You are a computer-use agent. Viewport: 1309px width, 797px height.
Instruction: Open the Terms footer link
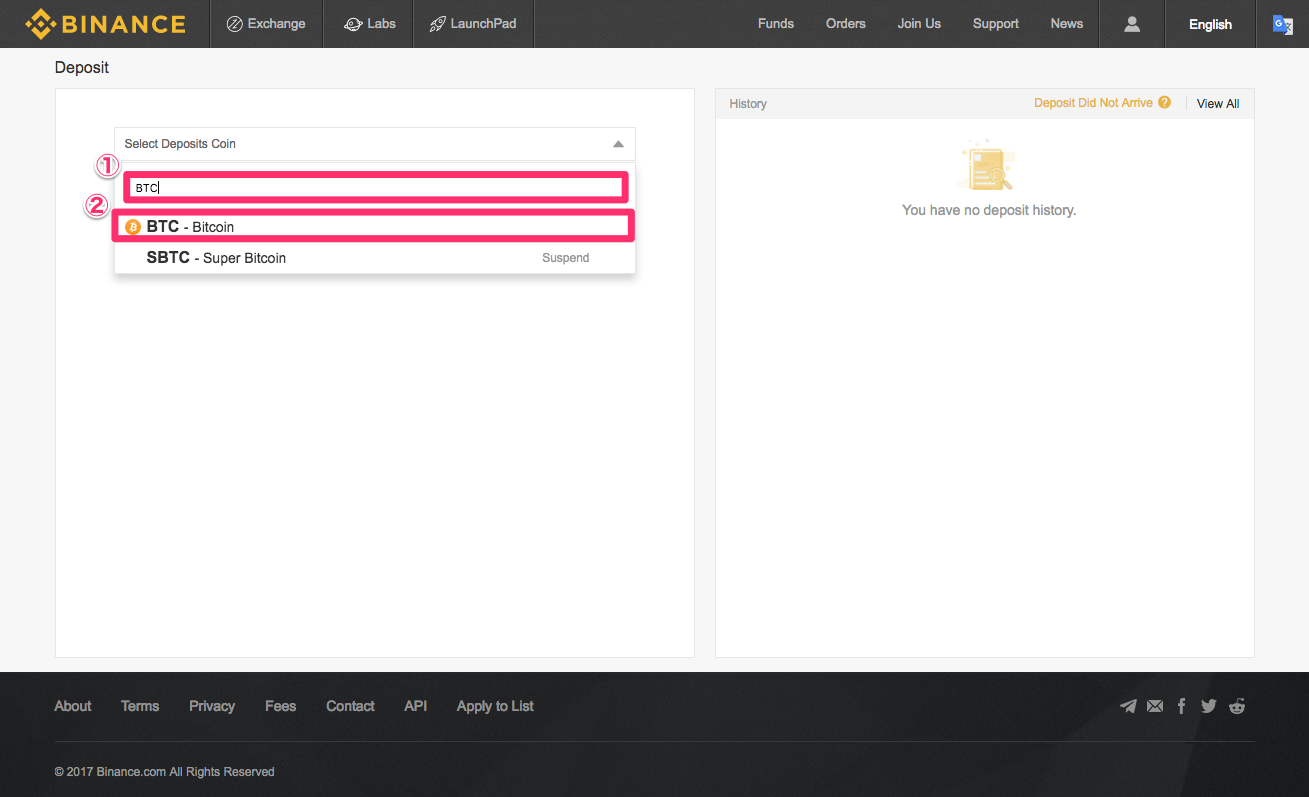click(140, 706)
